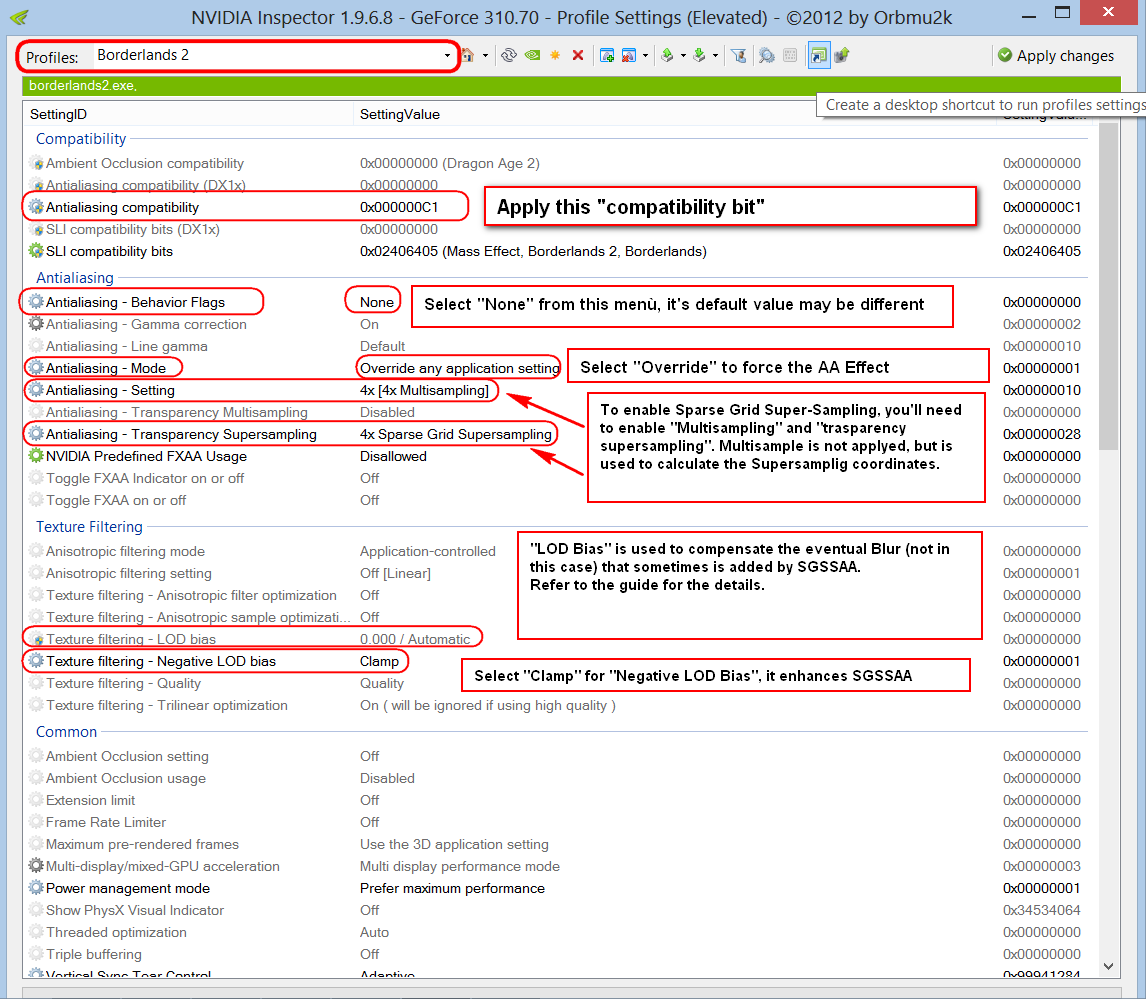Select '4x Sparse Grid Supersampling' value
This screenshot has width=1146, height=999.
click(456, 434)
